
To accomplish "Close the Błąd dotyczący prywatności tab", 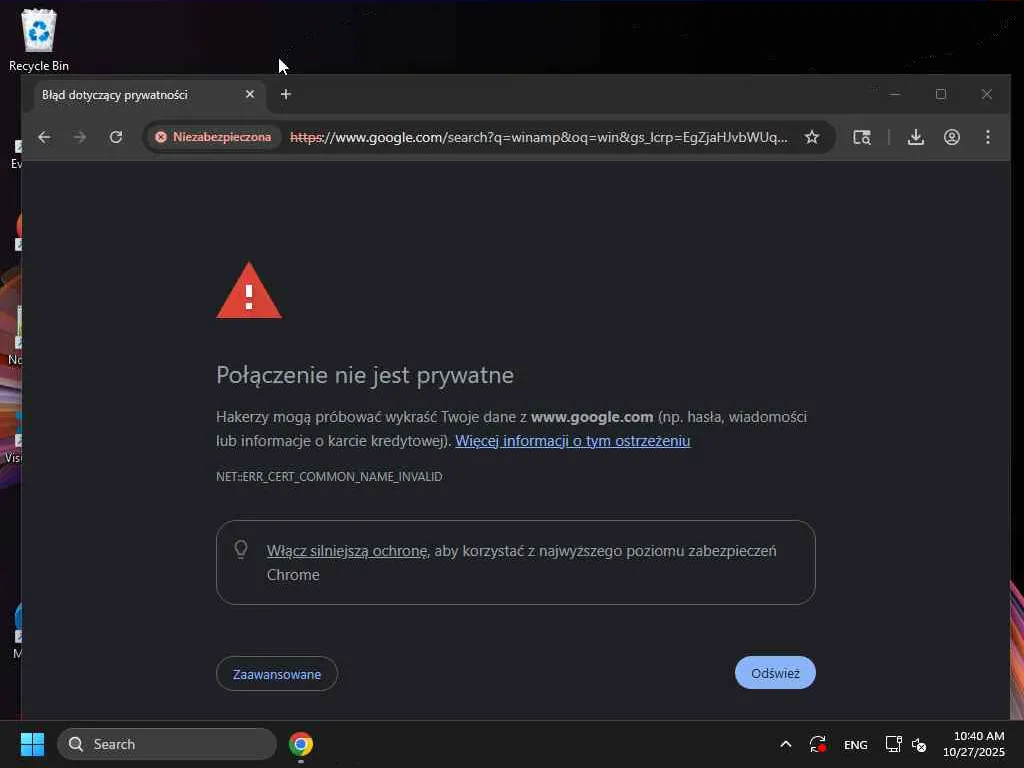I will coord(249,95).
